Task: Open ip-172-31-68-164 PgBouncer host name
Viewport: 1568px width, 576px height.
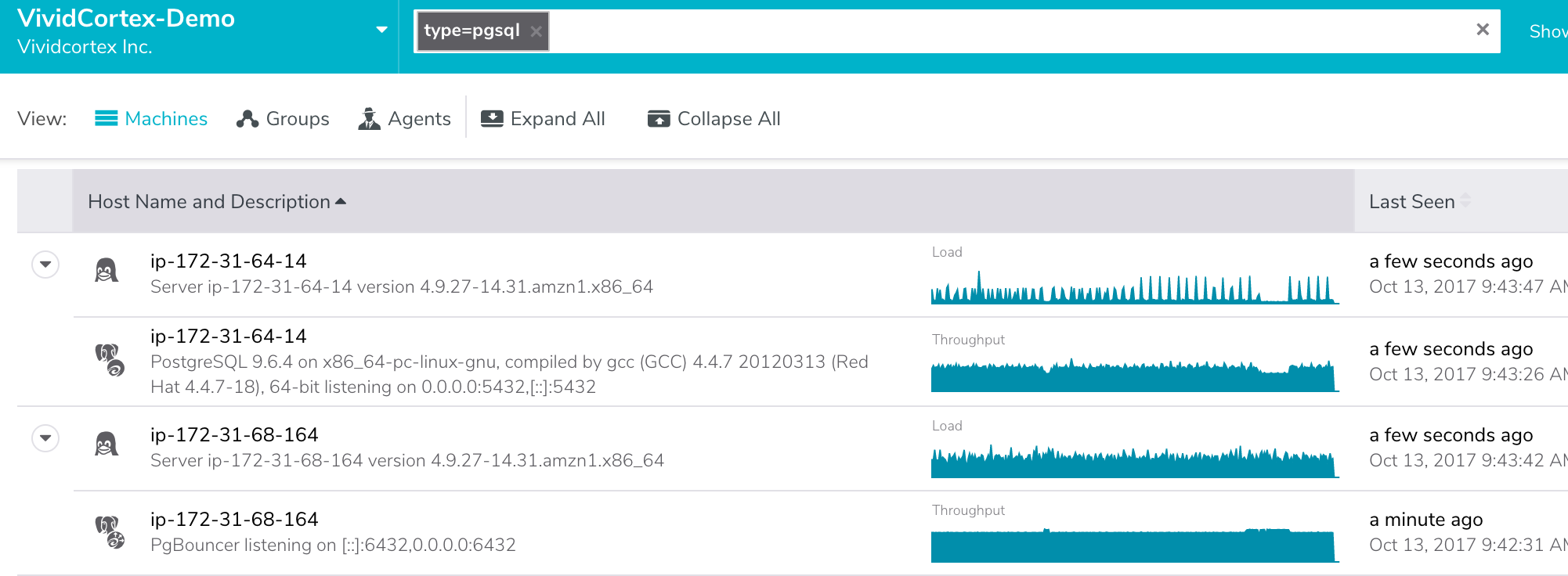Action: [234, 520]
